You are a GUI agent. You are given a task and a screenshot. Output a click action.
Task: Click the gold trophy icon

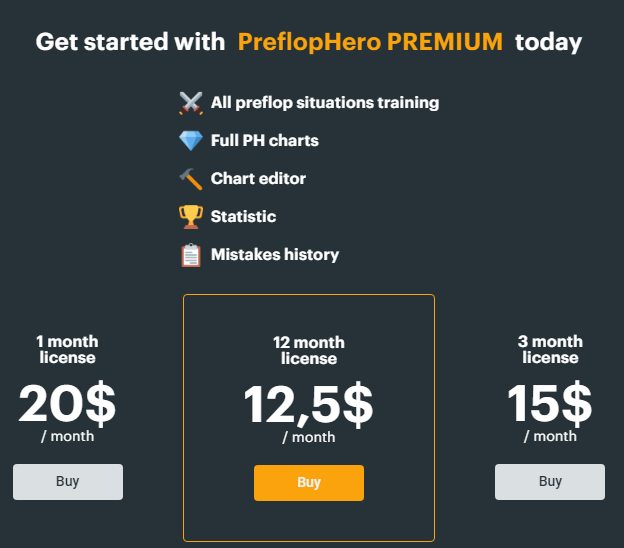click(x=191, y=216)
